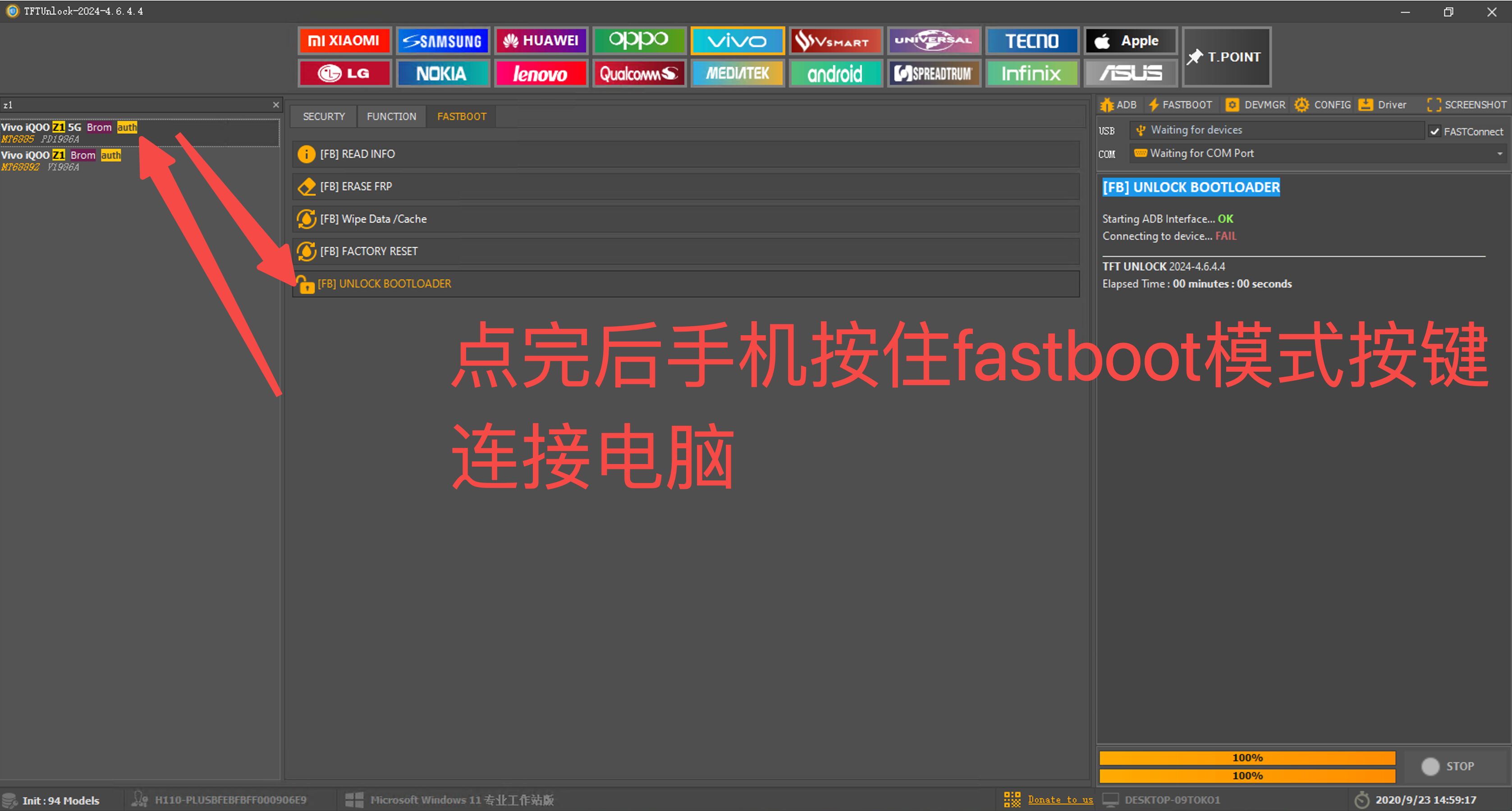
Task: Click the Microsoft Windows 11 status entry
Action: 462,800
